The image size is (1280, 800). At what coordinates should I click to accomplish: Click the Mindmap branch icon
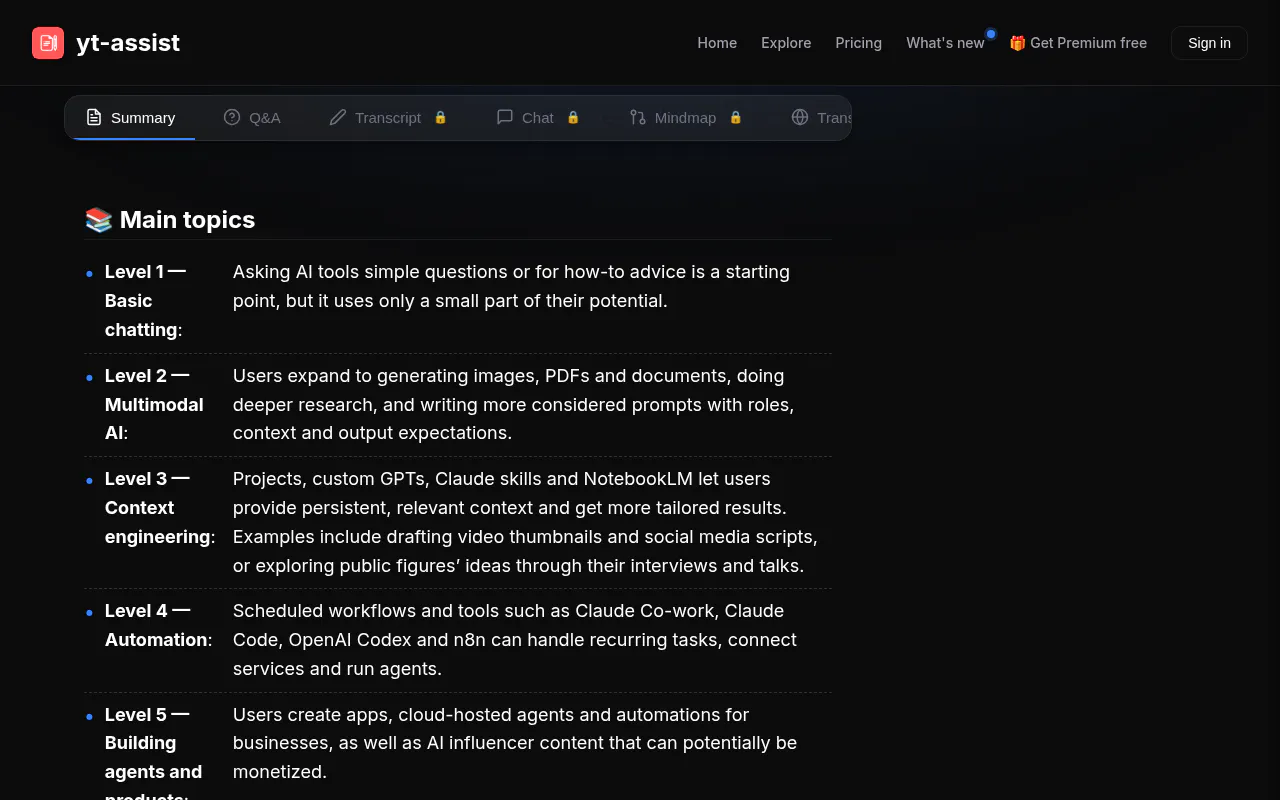coord(638,117)
